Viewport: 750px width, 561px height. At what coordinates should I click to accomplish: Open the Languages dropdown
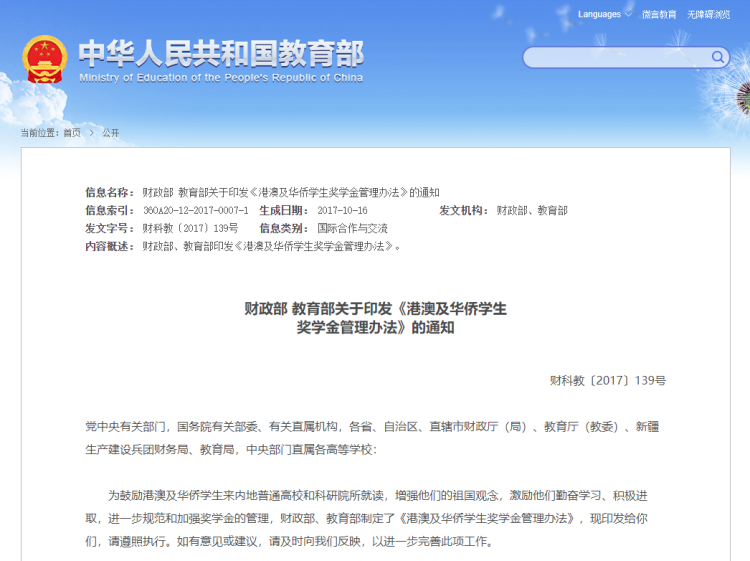[605, 14]
